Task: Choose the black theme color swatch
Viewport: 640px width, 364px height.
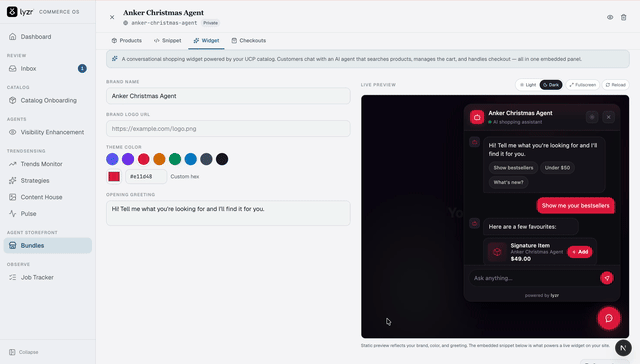Action: [x=222, y=159]
